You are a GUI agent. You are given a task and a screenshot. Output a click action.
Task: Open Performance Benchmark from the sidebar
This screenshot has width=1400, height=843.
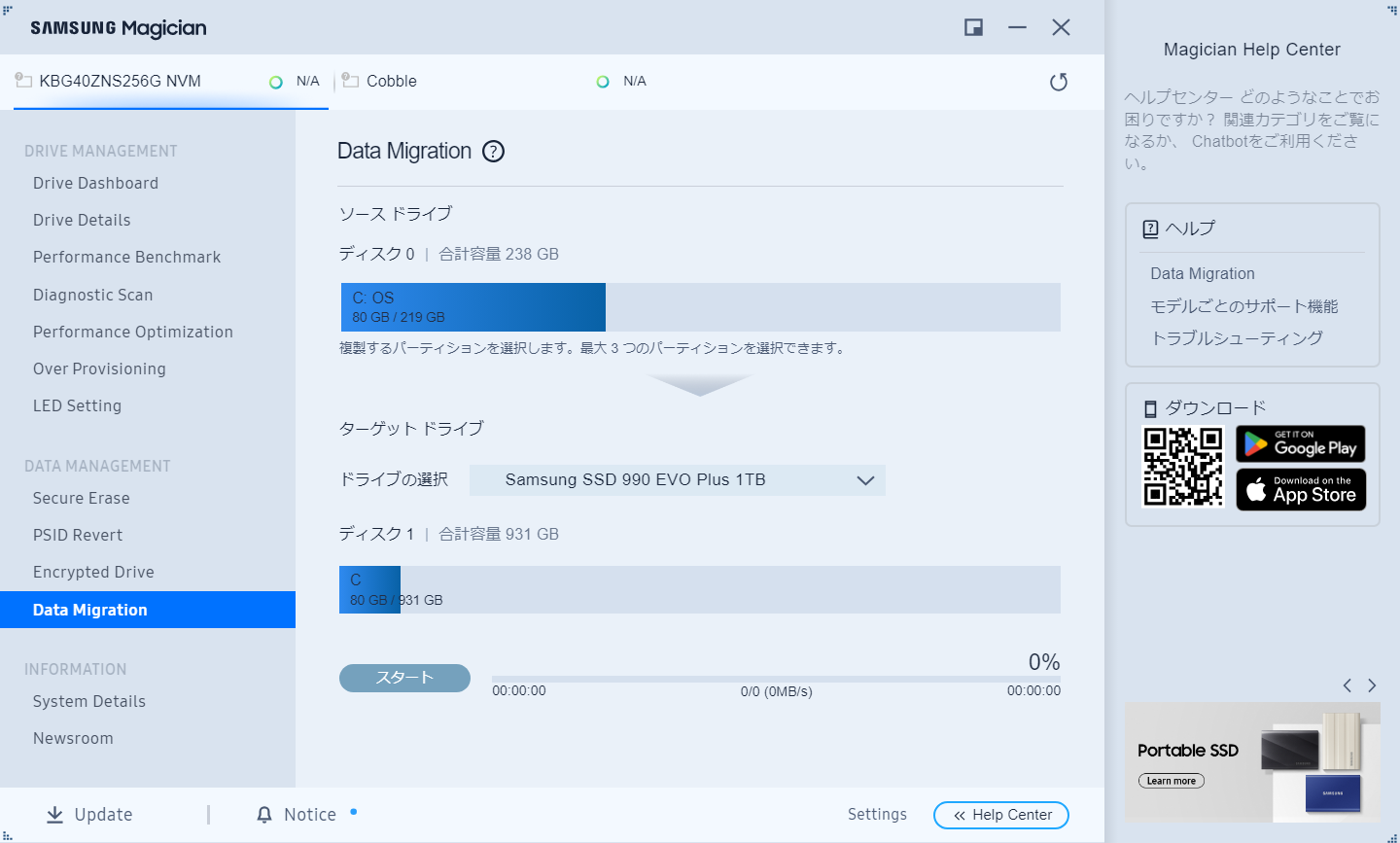(x=126, y=257)
